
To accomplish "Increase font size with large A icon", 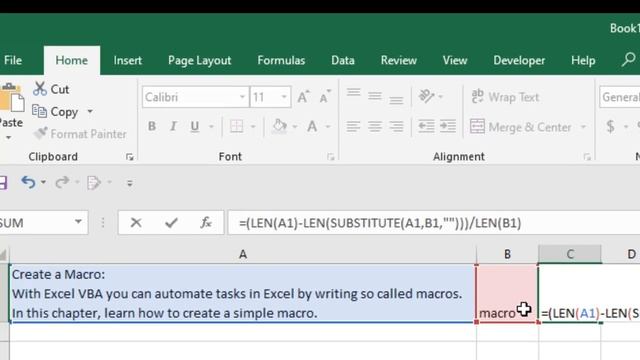I will pos(303,97).
